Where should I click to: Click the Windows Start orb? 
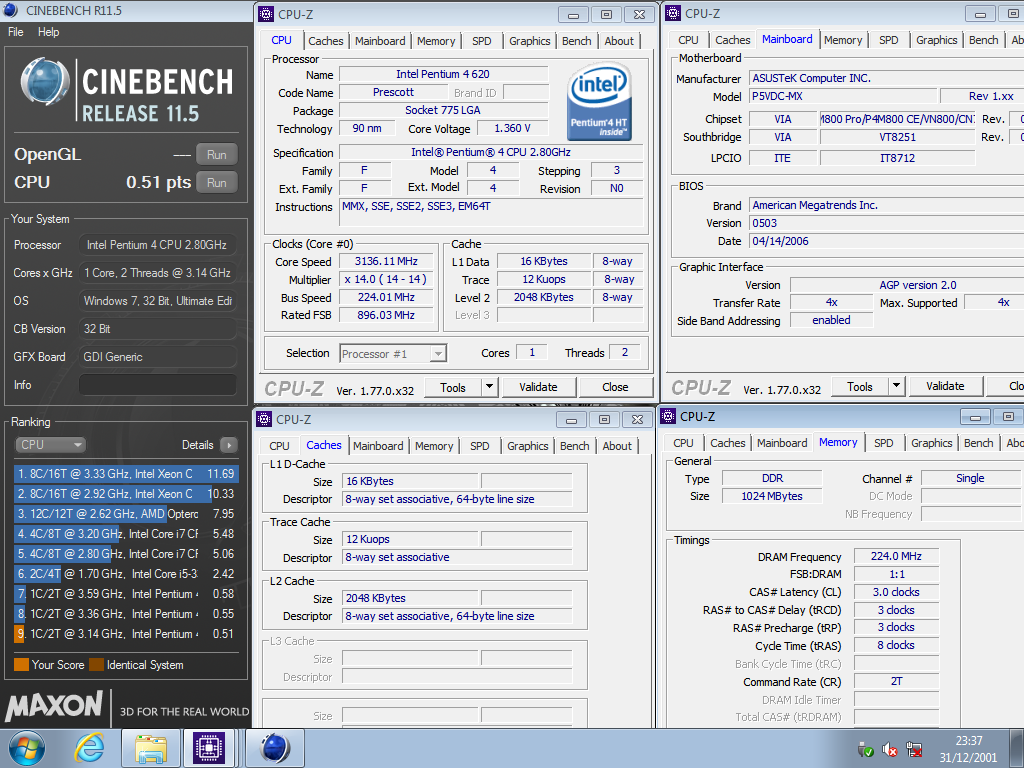point(27,748)
